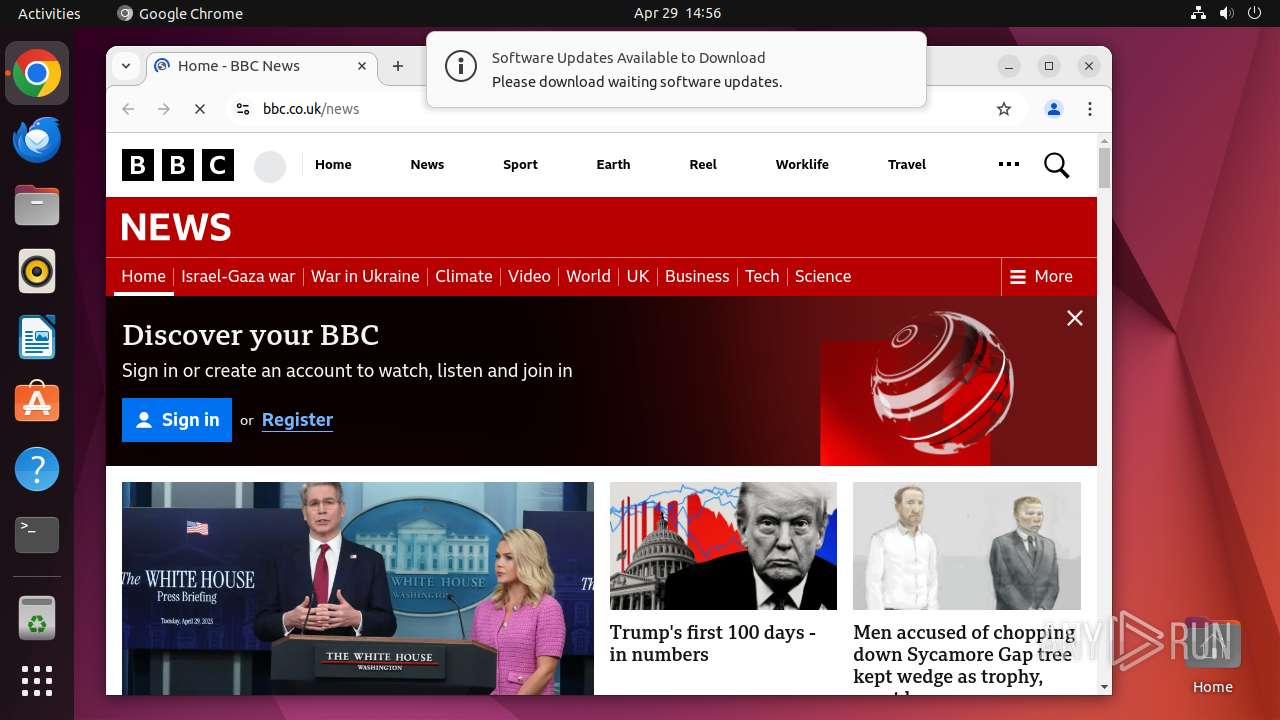
Task: Open the NEWS heading link
Action: point(176,227)
